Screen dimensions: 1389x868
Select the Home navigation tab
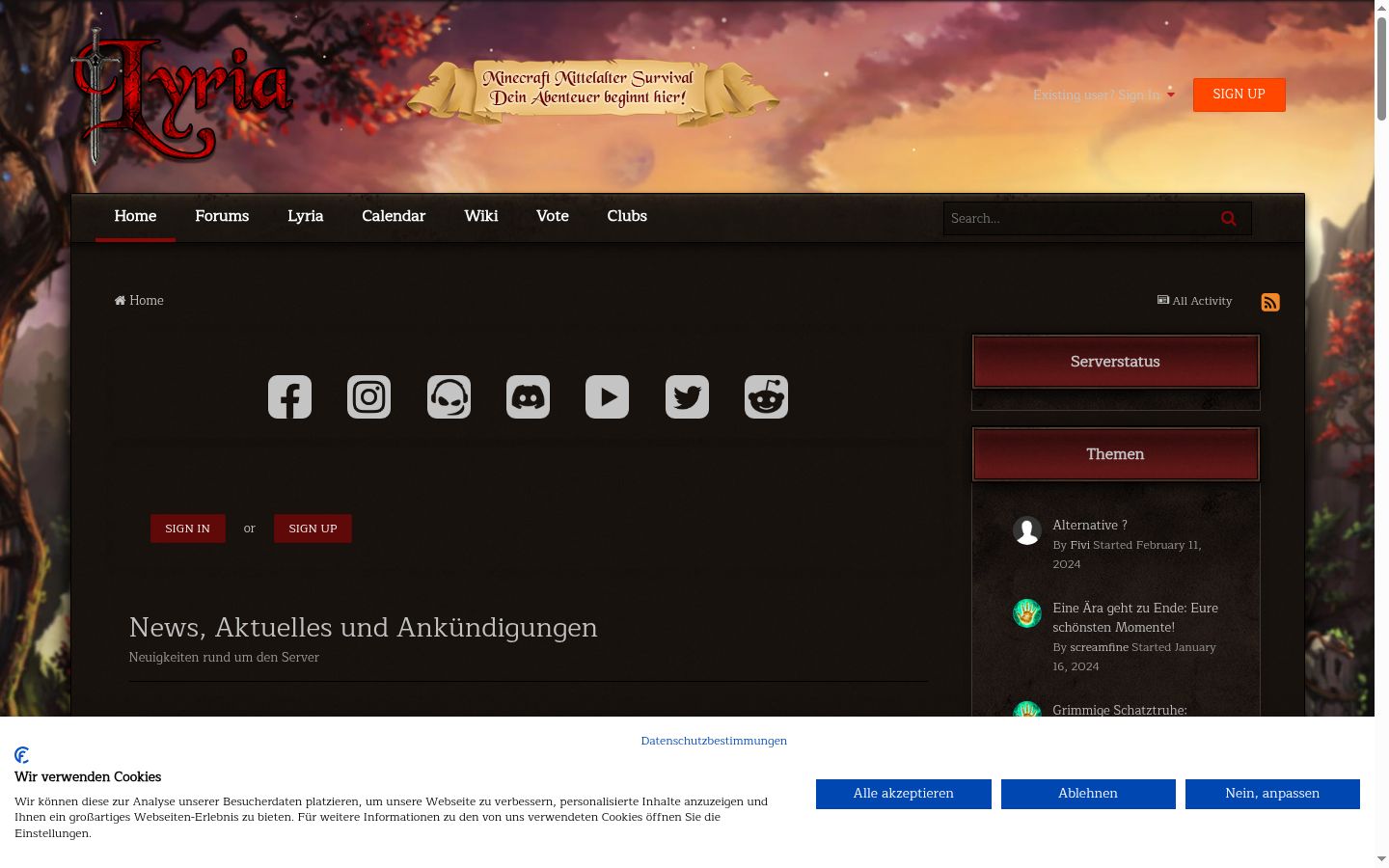pyautogui.click(x=135, y=217)
